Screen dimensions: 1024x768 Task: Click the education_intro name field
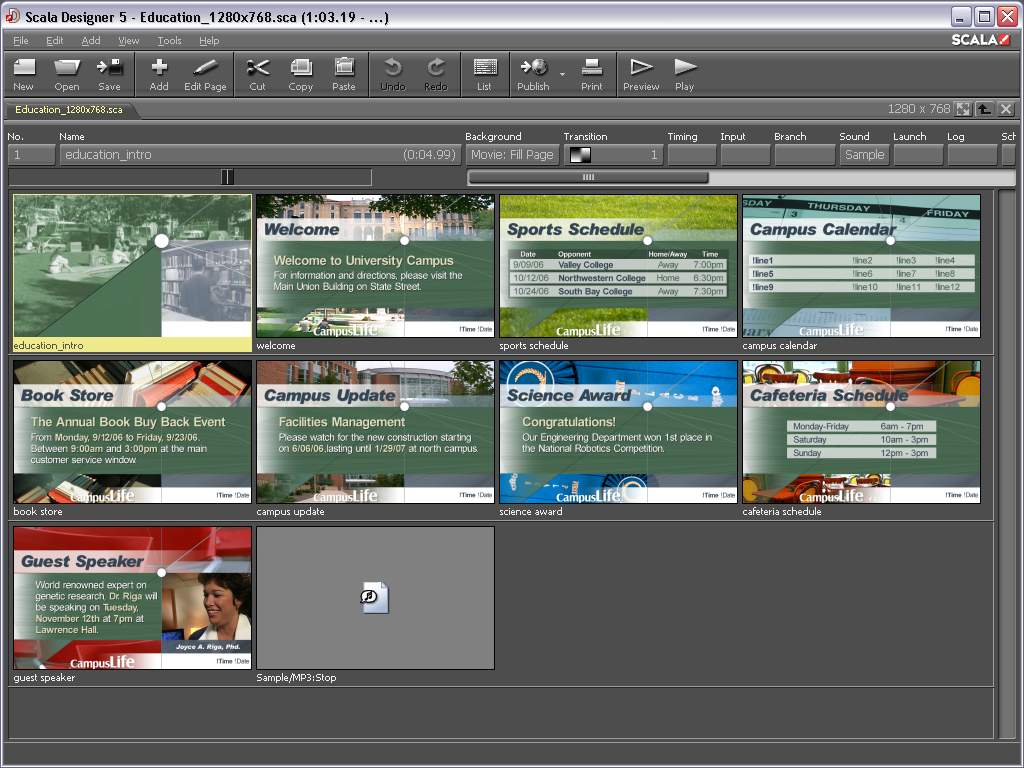pos(260,155)
